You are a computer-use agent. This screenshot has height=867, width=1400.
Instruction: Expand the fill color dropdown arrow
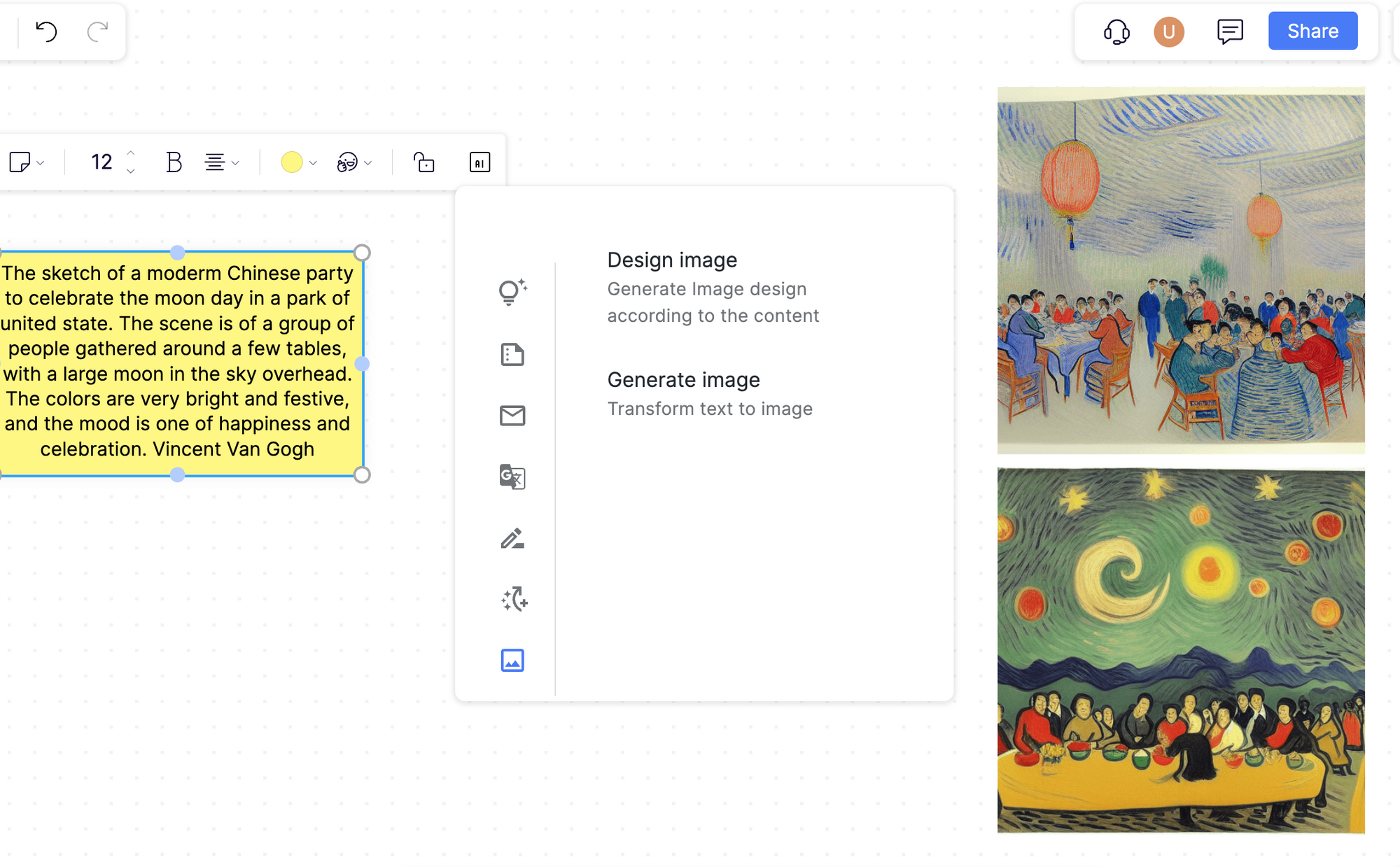[313, 163]
